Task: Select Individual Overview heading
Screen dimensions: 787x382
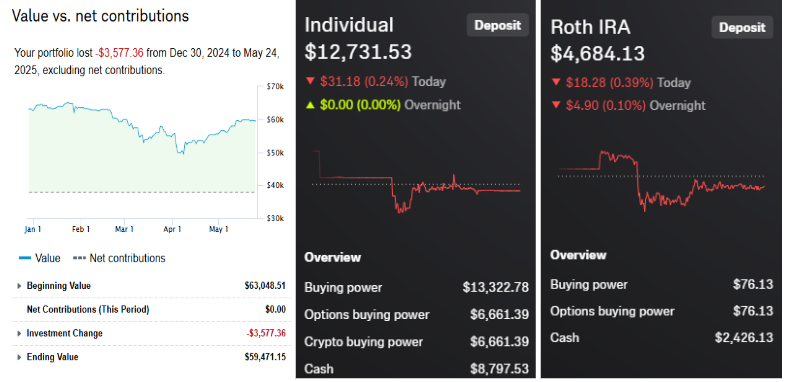Action: 332,258
